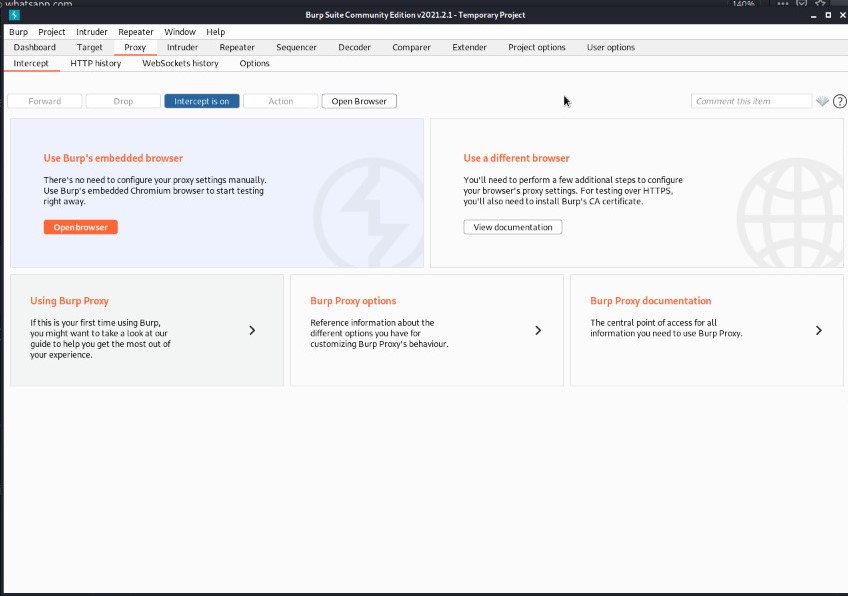Open the Project menu
848x596 pixels.
coord(52,32)
